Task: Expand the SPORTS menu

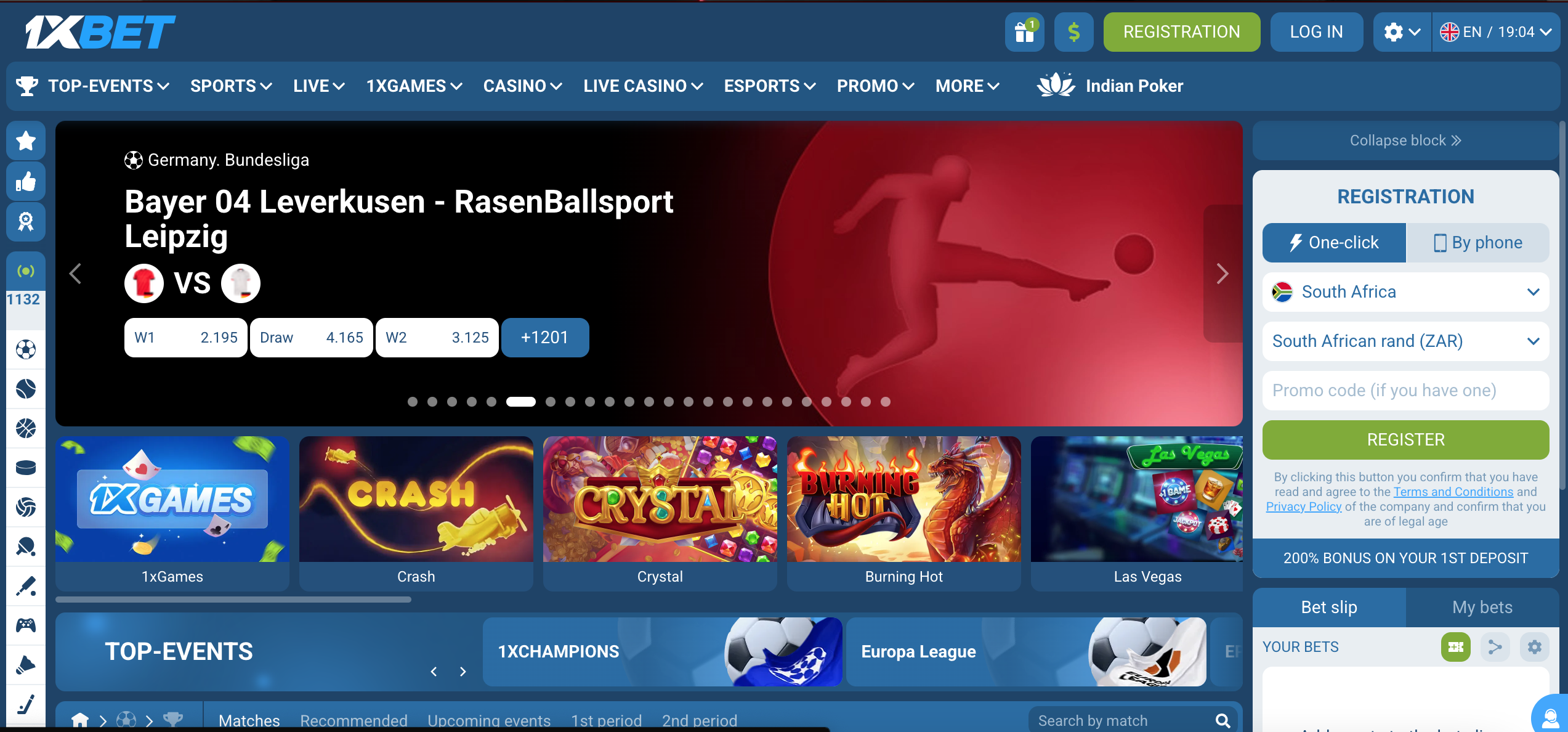Action: click(x=231, y=86)
